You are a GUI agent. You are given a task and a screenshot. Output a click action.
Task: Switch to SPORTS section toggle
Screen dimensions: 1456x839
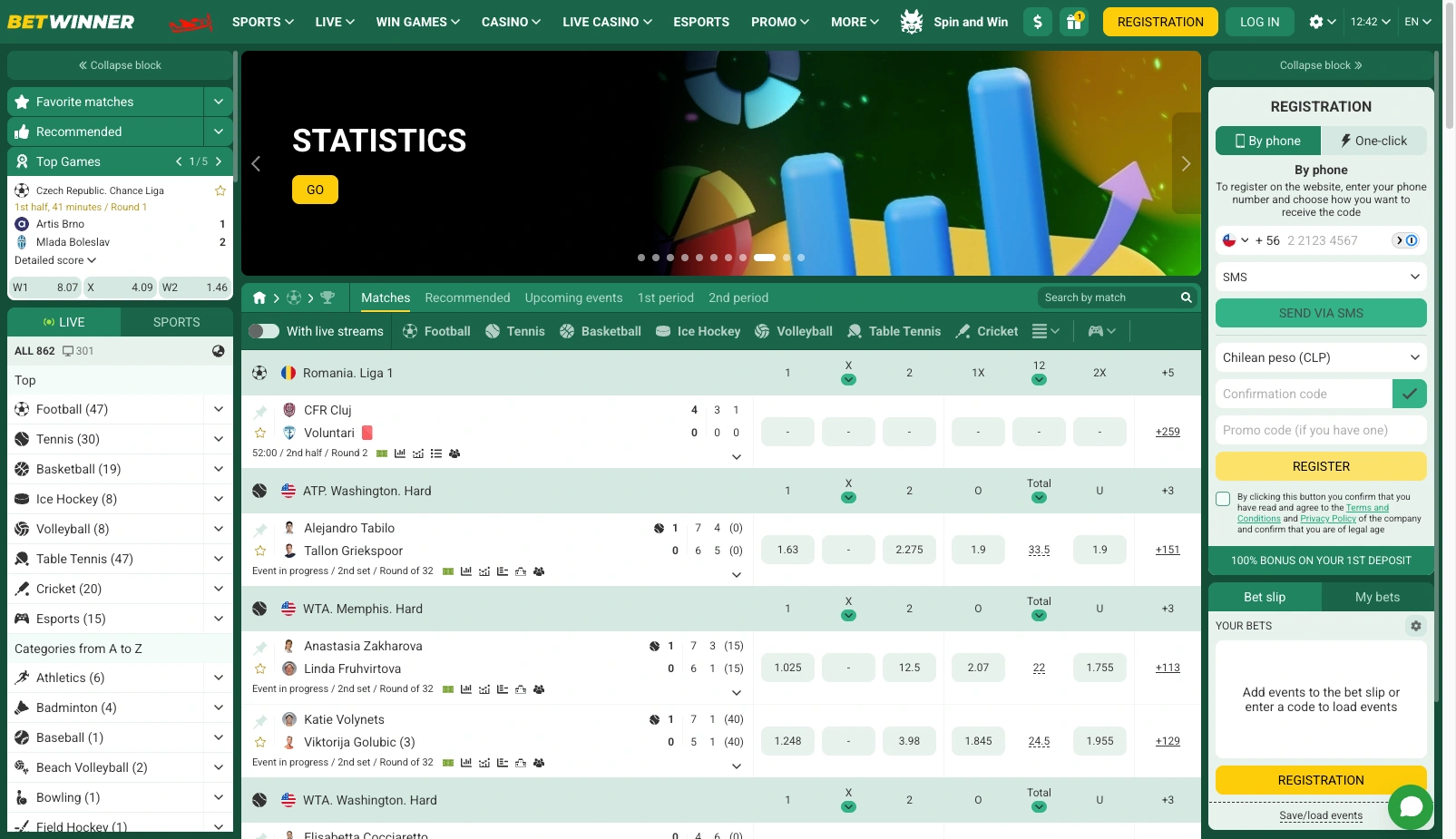click(x=176, y=322)
